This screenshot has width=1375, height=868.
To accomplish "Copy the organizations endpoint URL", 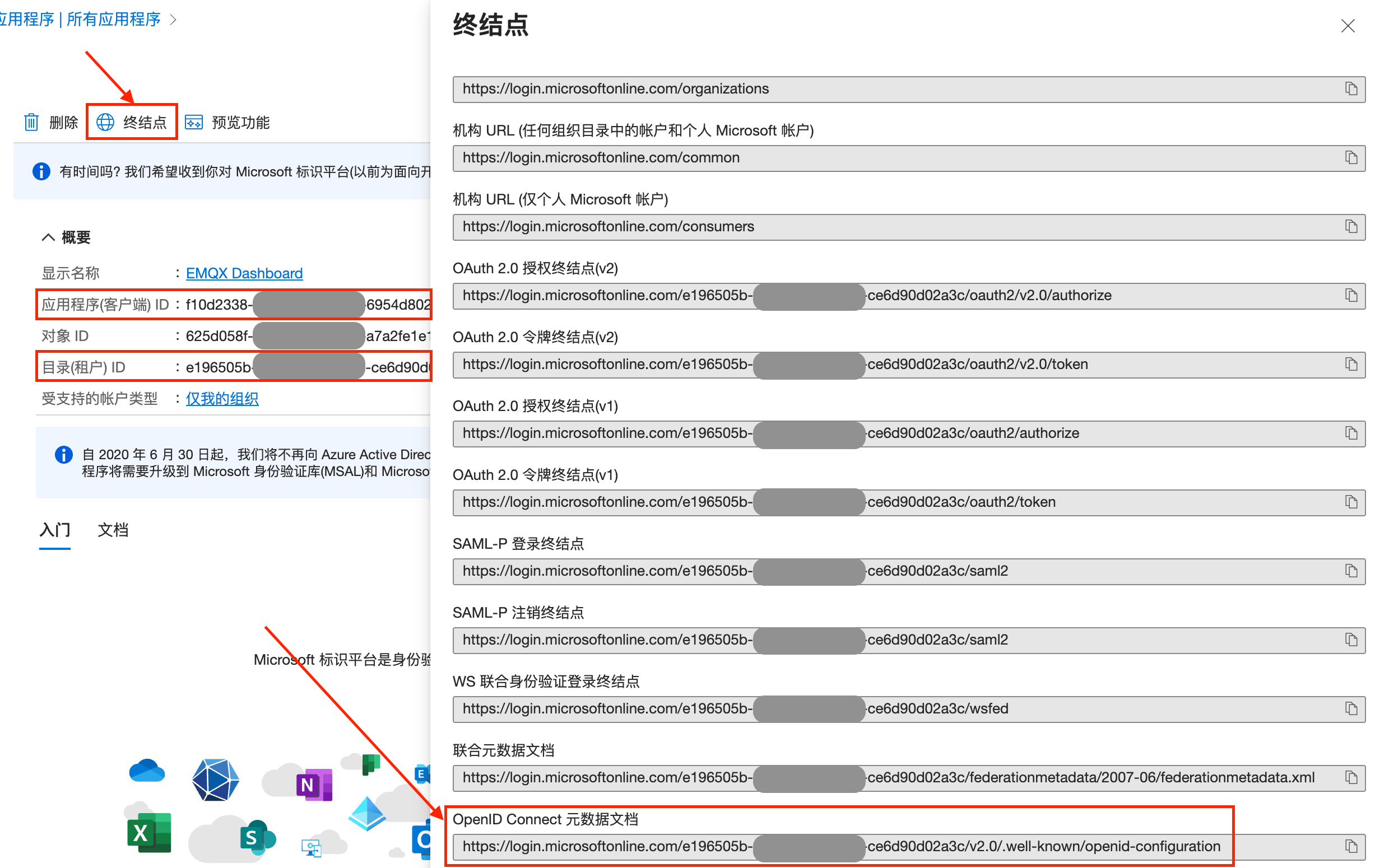I will coord(1351,89).
